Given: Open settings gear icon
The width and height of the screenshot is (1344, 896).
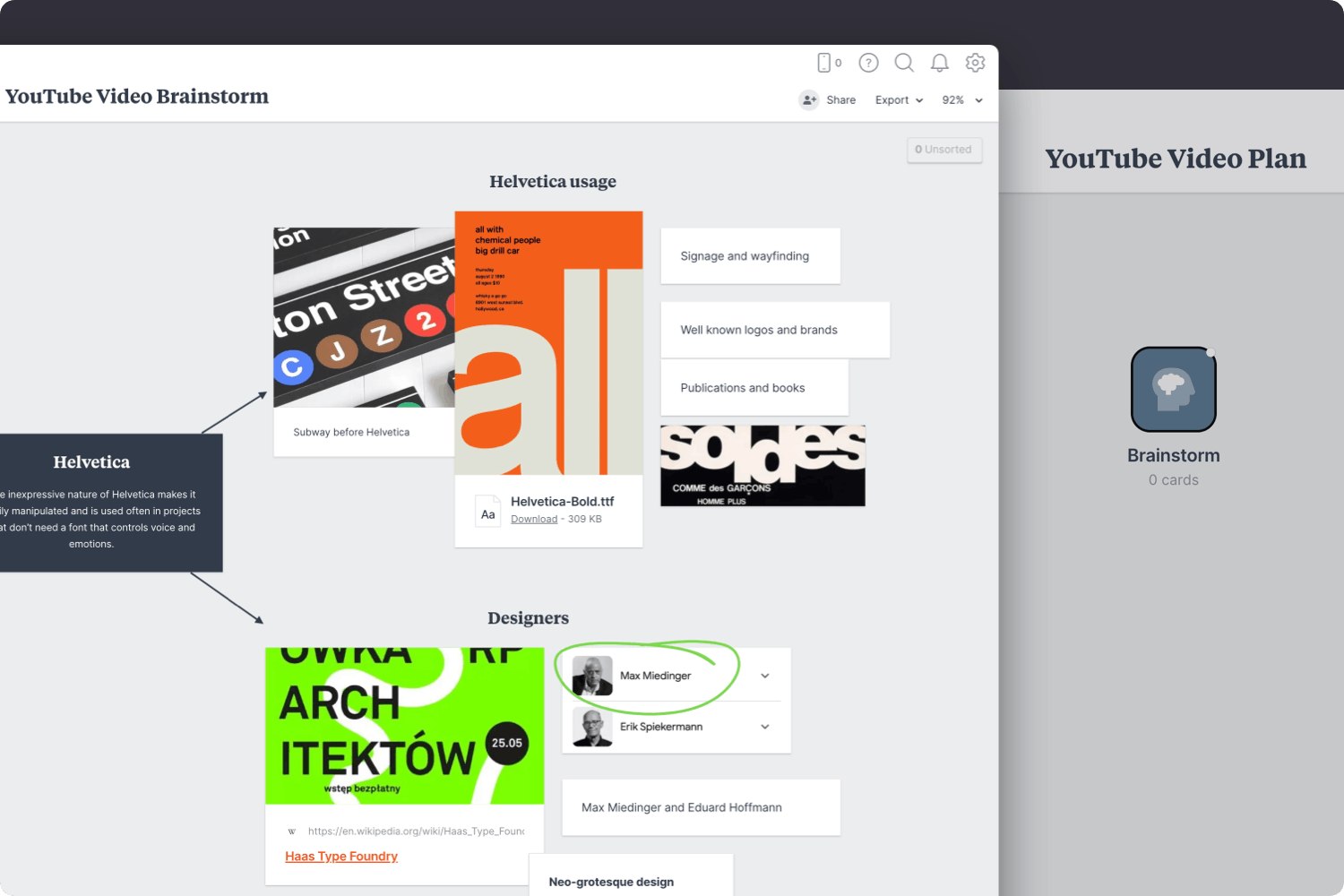Looking at the screenshot, I should tap(975, 63).
